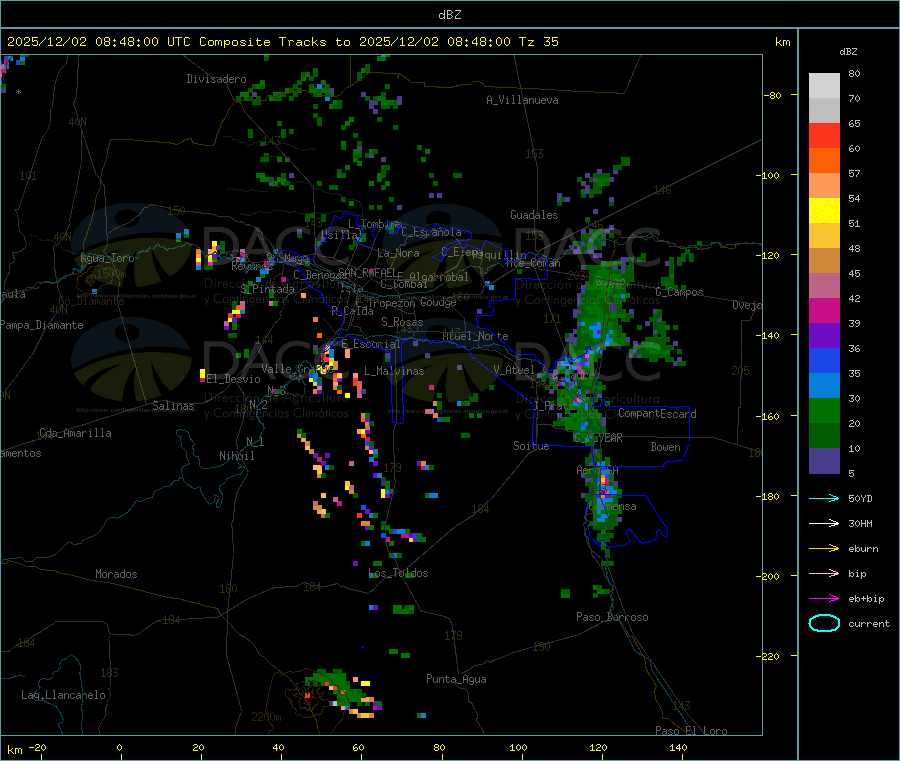Click the -80 km axis tick label
The image size is (900, 761).
coord(773,95)
